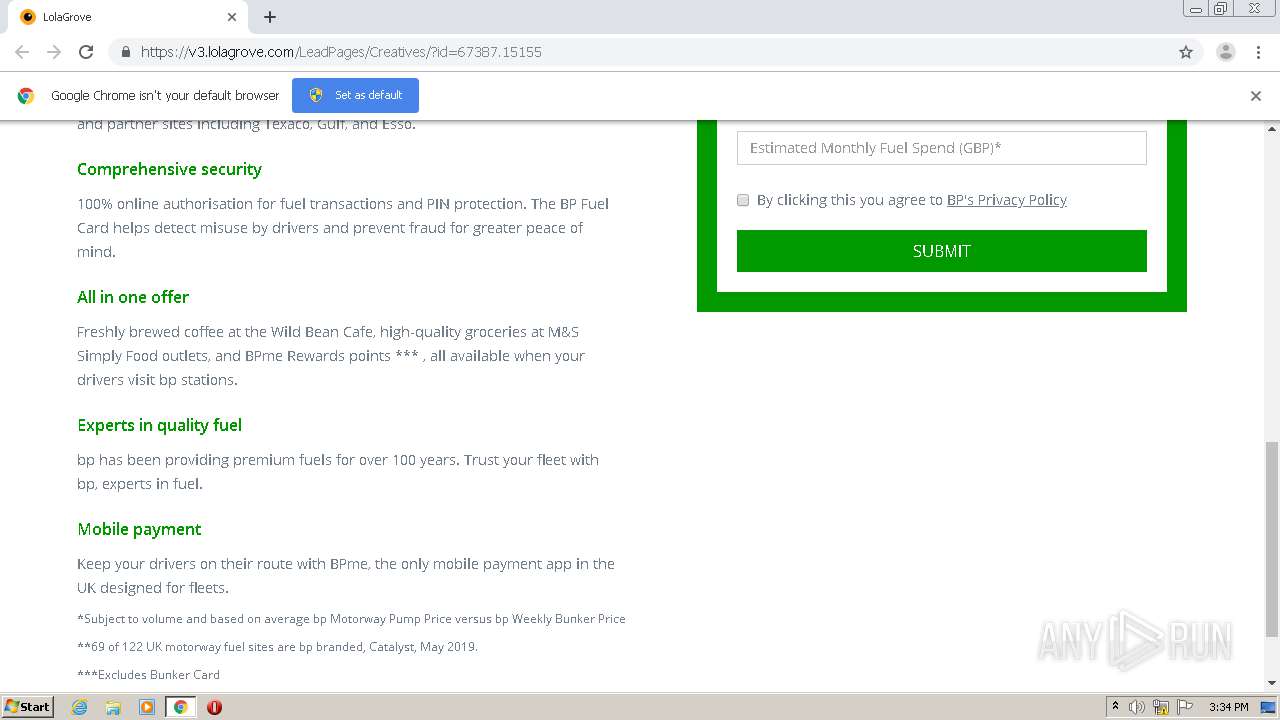Screen dimensions: 1280x720
Task: Click the LolaGrove tab favicon
Action: click(28, 17)
